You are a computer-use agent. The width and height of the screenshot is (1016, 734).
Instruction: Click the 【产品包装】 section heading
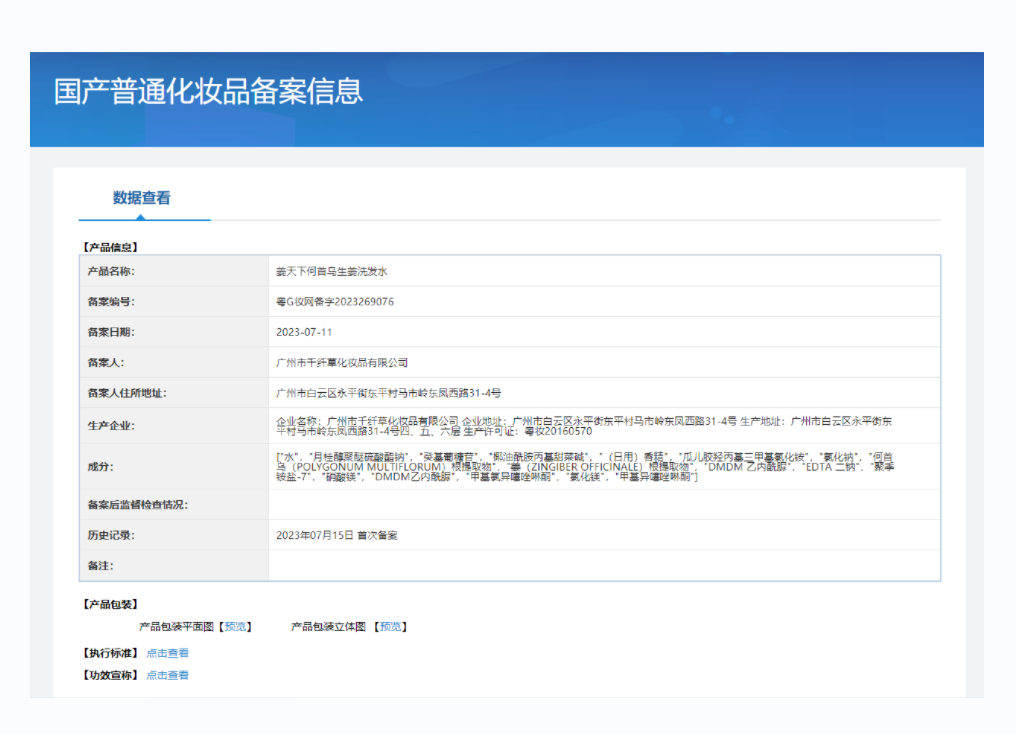click(x=109, y=604)
